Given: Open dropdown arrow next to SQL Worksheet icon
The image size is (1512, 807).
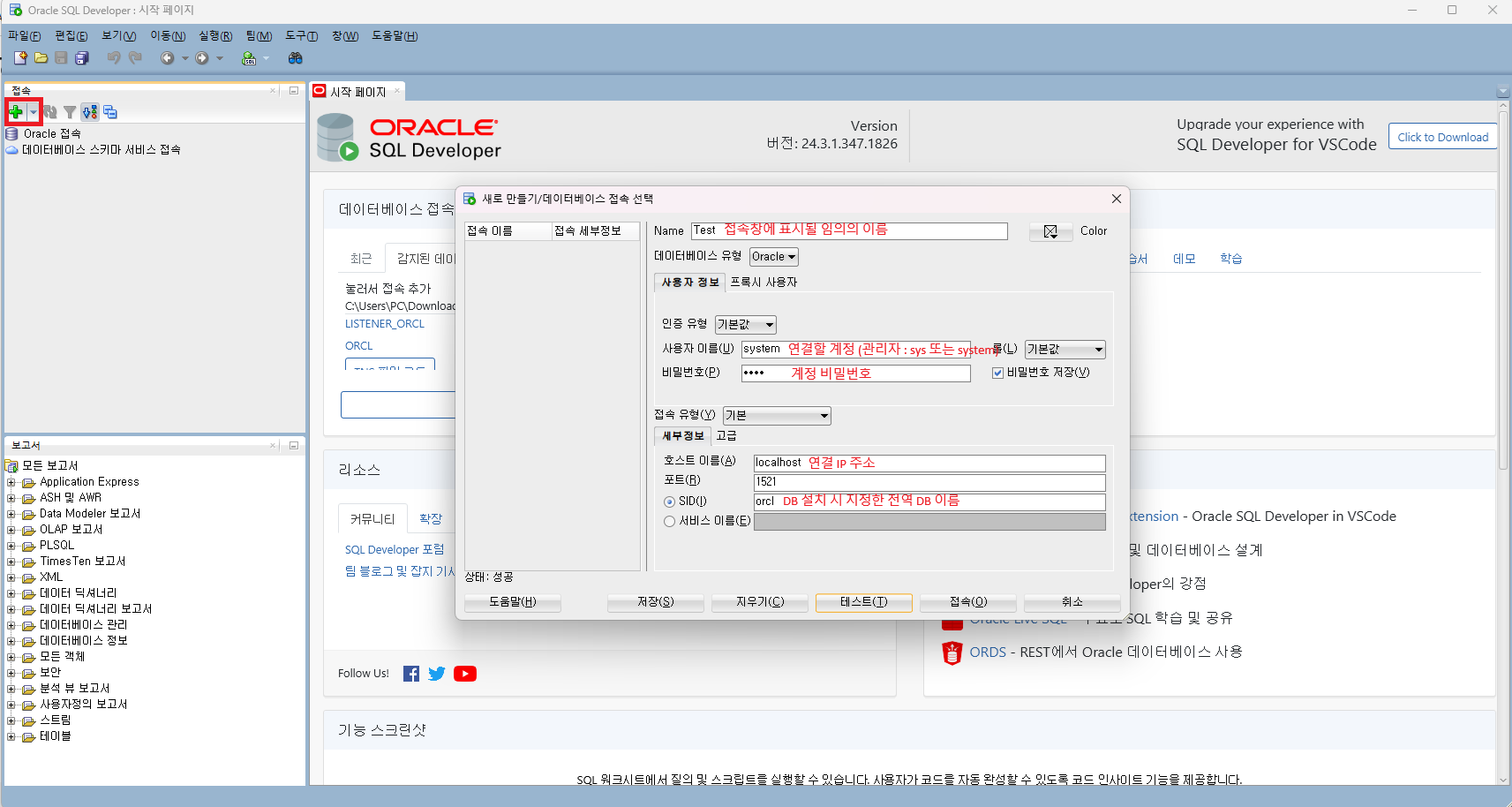Looking at the screenshot, I should 266,58.
